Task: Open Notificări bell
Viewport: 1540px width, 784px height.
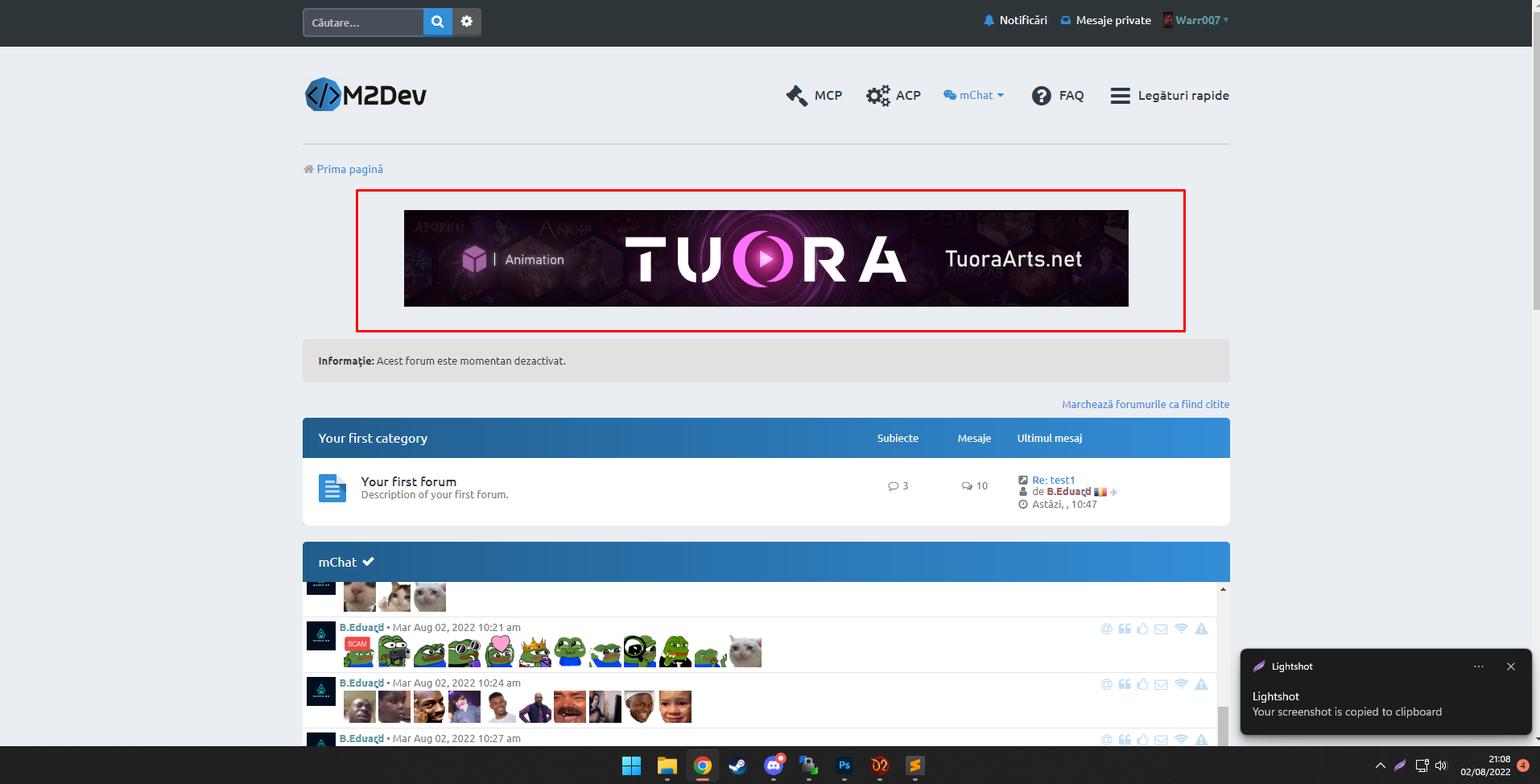Action: coord(1015,20)
